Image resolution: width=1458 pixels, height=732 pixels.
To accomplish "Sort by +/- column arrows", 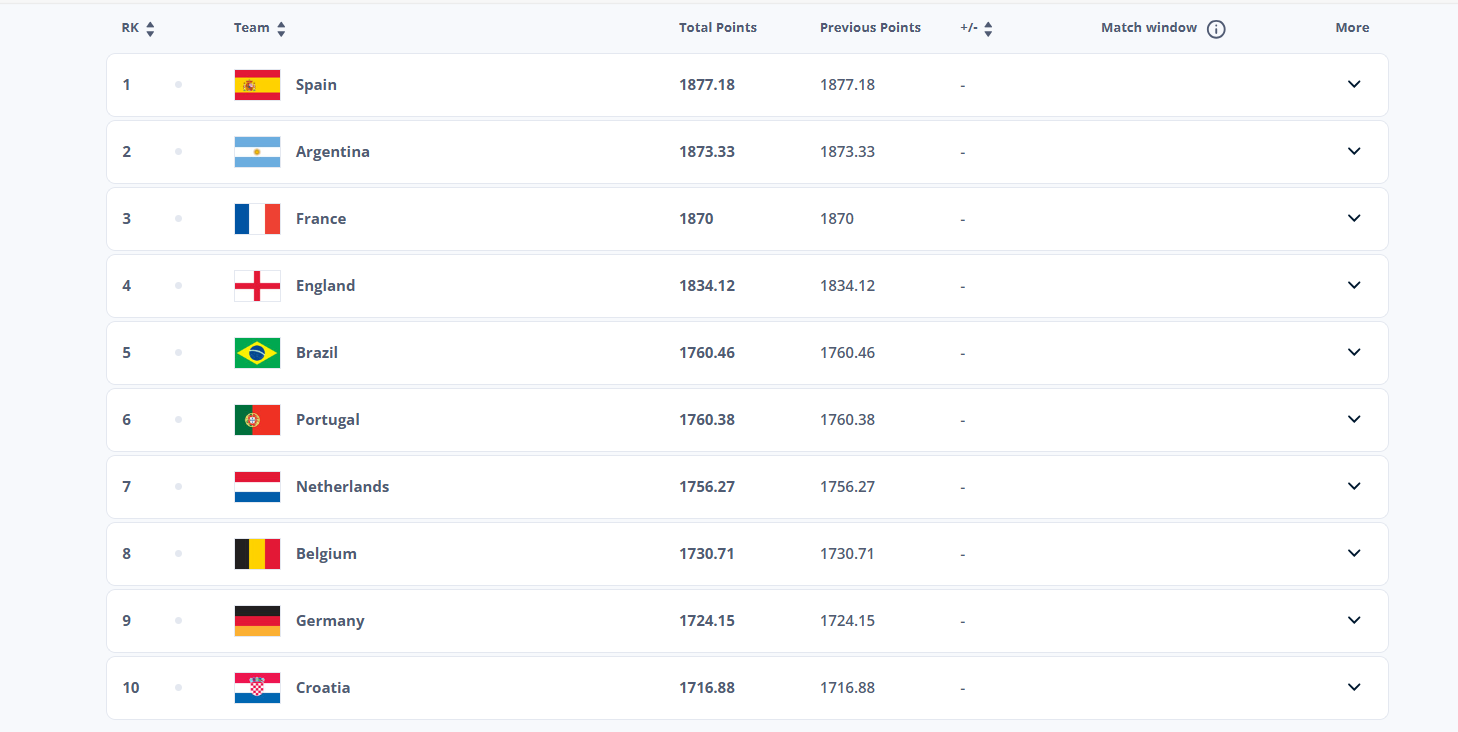I will click(988, 29).
